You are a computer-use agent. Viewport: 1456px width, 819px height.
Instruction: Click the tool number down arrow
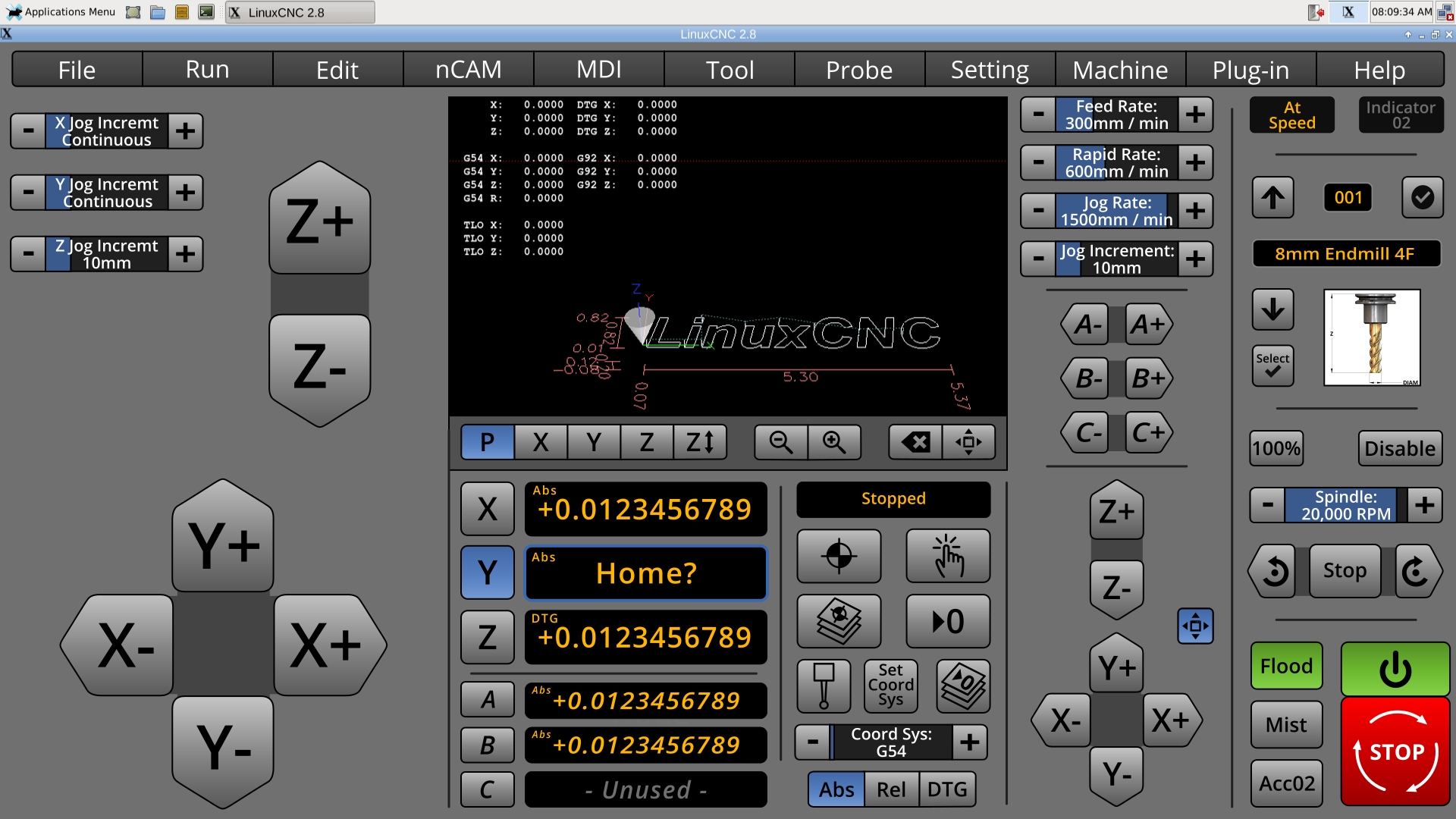pyautogui.click(x=1273, y=309)
